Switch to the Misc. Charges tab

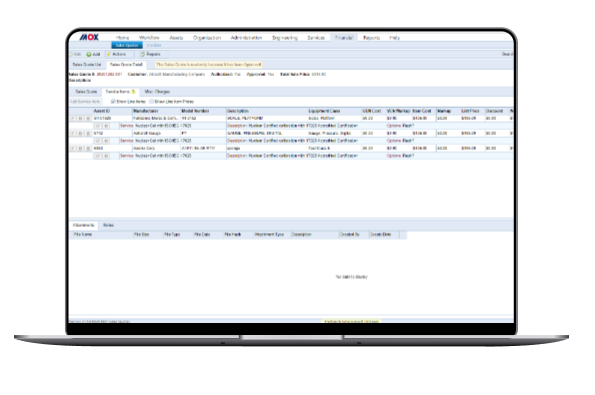click(x=157, y=91)
